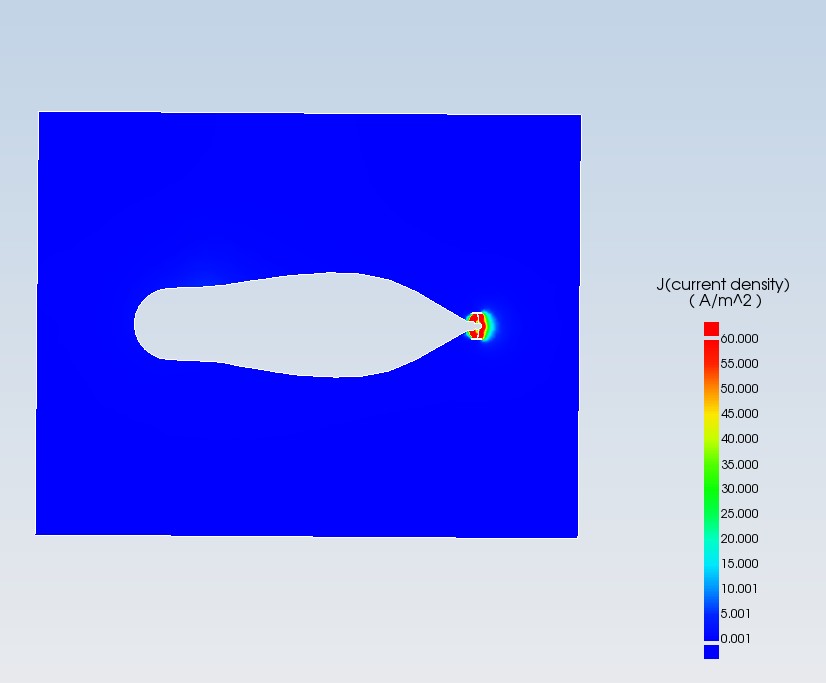826x683 pixels.
Task: Click the 60.000 legend value
Action: tap(739, 339)
